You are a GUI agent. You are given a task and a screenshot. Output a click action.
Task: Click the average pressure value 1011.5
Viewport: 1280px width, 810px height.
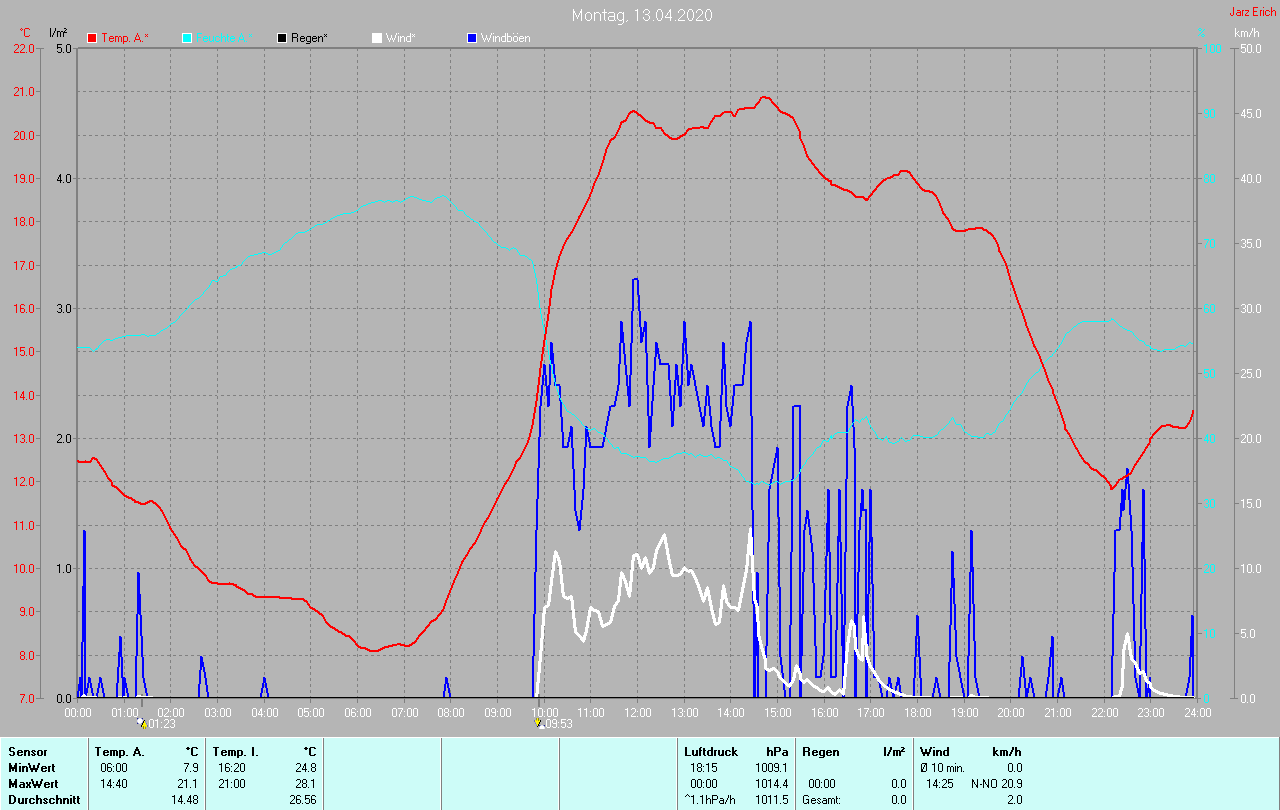773,800
